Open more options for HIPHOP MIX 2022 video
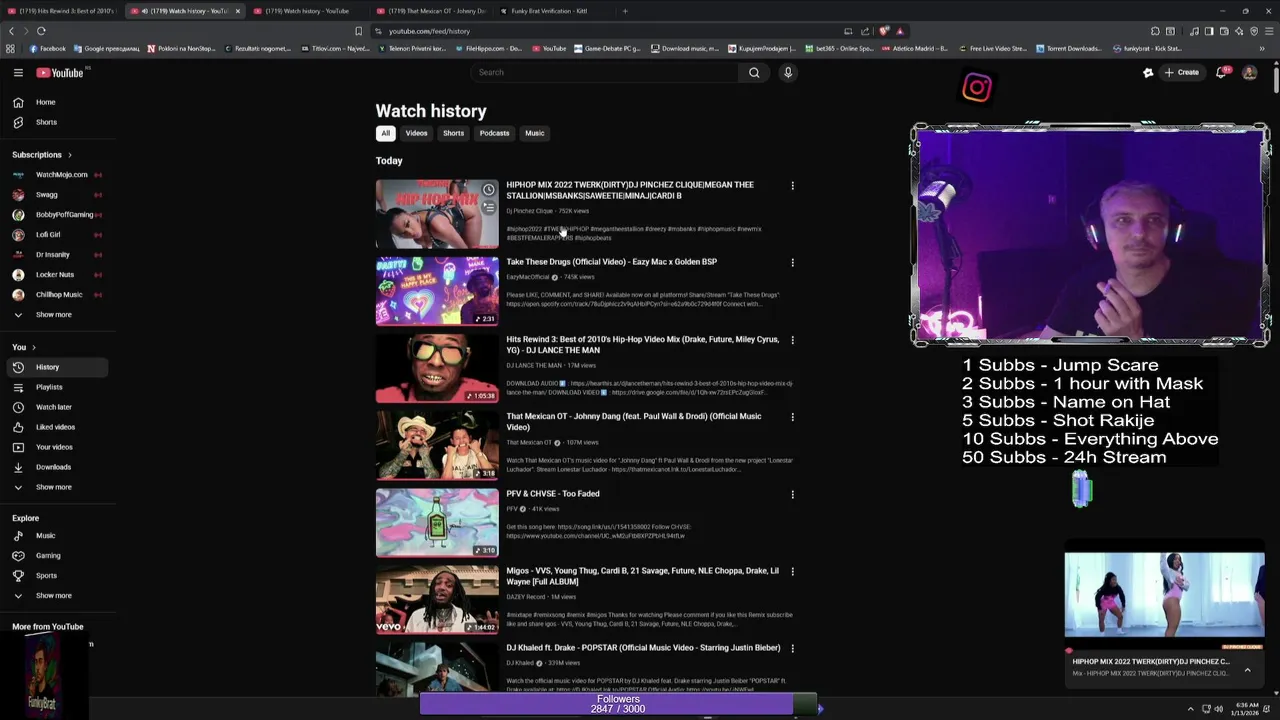This screenshot has height=720, width=1280. click(792, 186)
